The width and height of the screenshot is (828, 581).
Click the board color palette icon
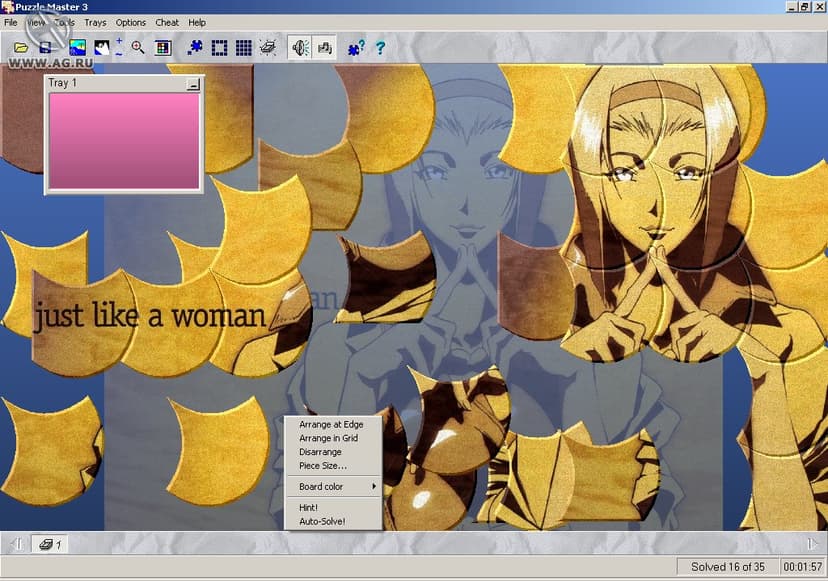click(x=163, y=48)
